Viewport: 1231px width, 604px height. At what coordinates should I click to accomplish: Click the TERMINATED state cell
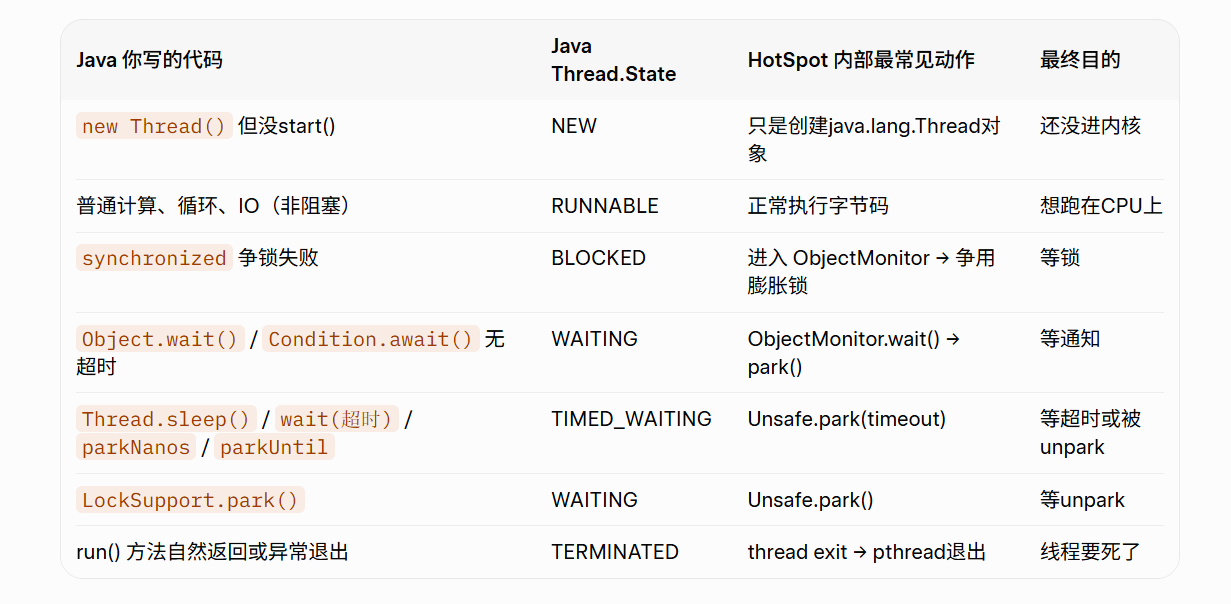pyautogui.click(x=615, y=552)
